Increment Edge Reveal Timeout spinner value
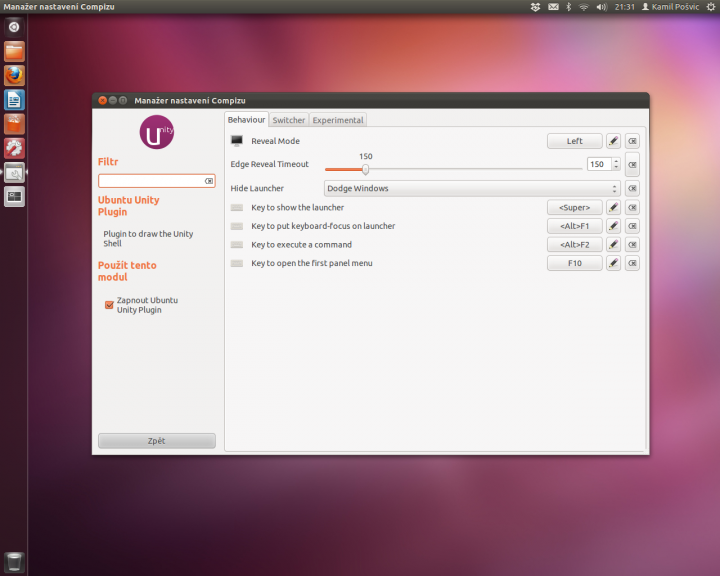Viewport: 720px width, 576px height. 616,161
